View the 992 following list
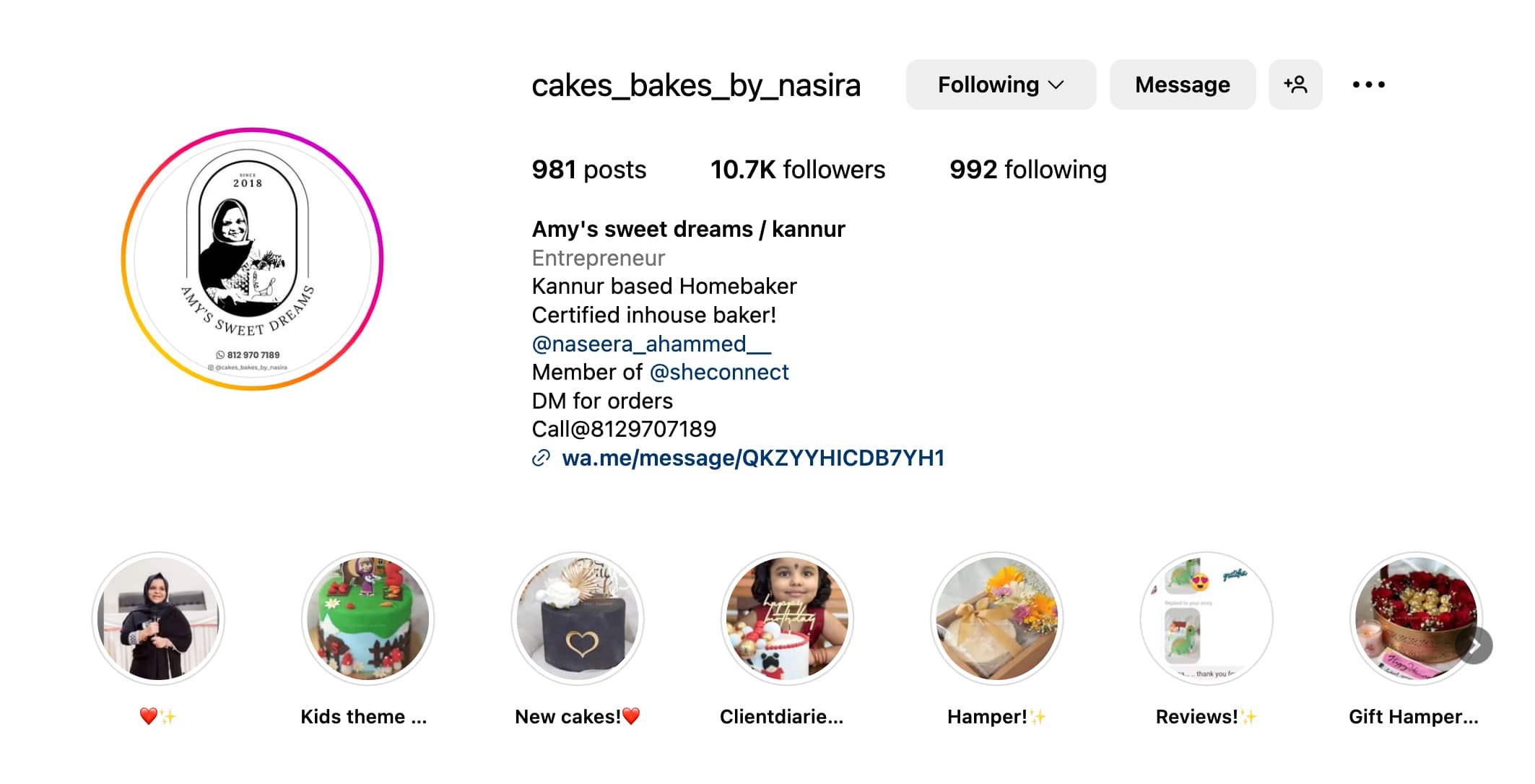Screen dimensions: 1535x784 pos(1028,170)
